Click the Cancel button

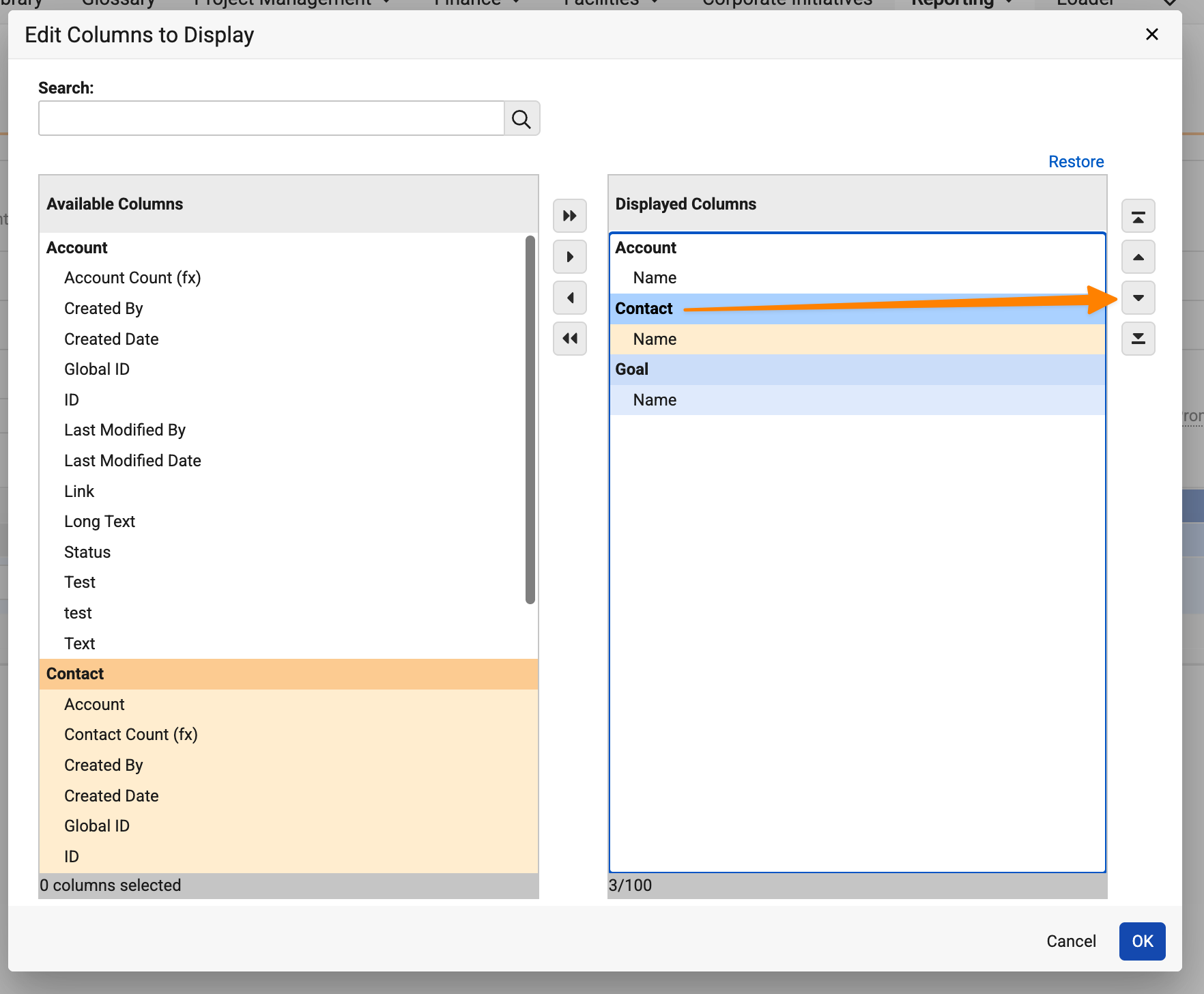coord(1072,941)
